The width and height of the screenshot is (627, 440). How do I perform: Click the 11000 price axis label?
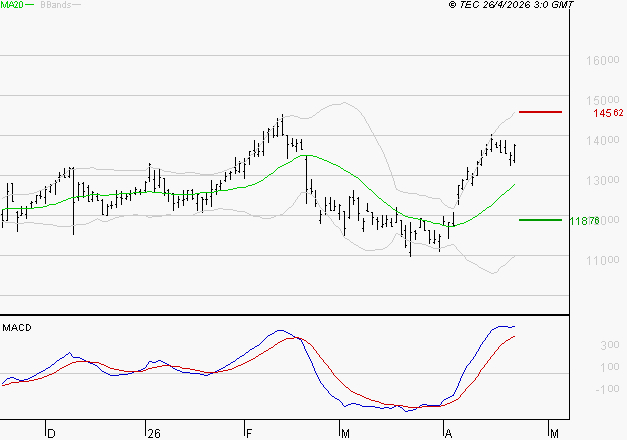point(603,261)
